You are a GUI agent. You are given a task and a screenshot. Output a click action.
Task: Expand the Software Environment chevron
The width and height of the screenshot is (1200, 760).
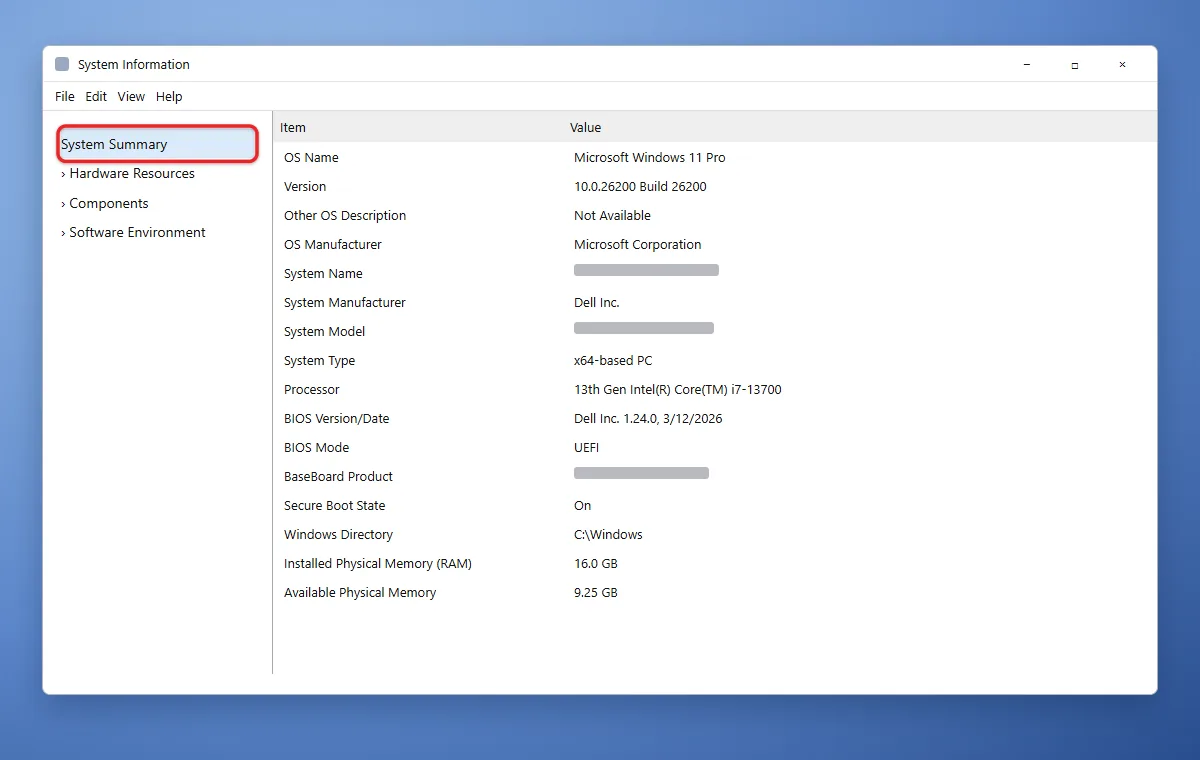point(63,233)
